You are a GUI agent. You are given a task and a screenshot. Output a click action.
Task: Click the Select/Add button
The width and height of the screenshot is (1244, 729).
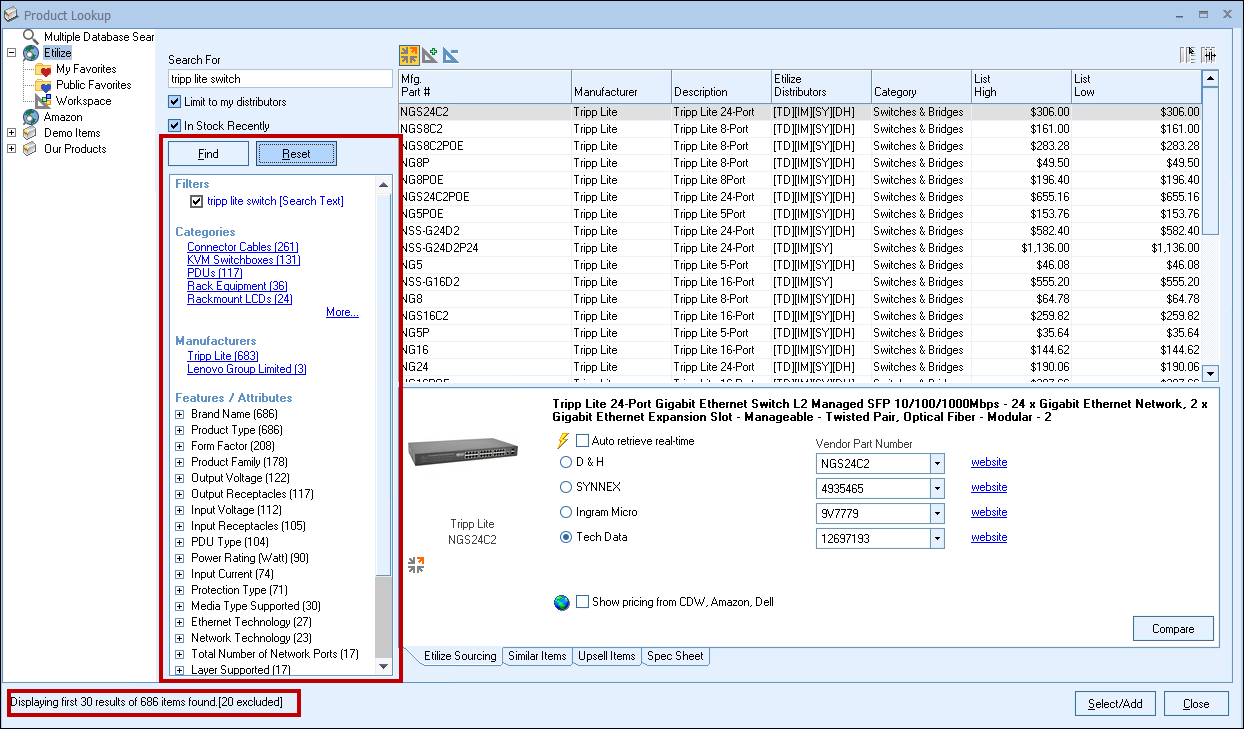[1115, 704]
